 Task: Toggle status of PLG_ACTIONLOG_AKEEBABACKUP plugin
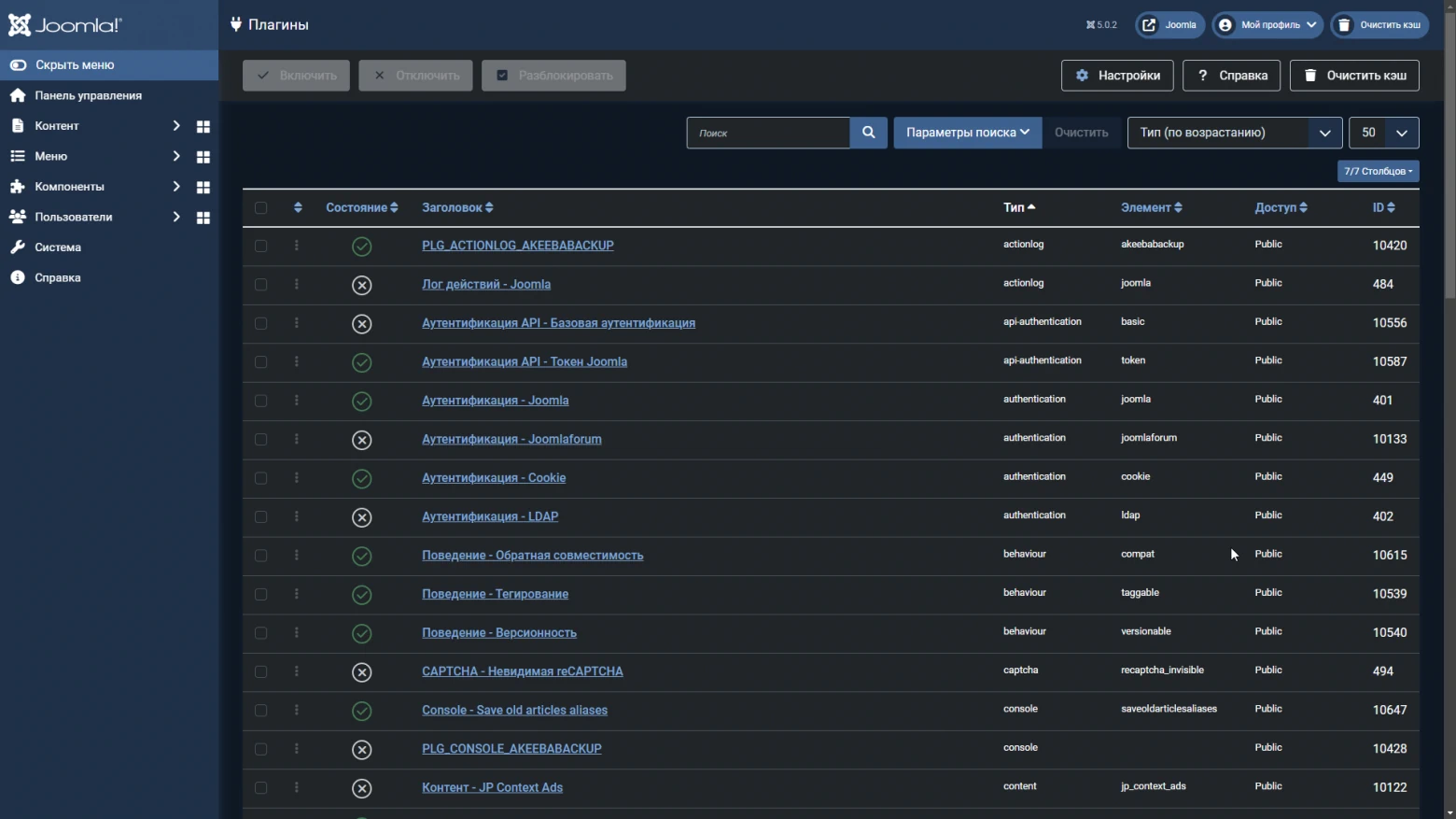click(362, 246)
